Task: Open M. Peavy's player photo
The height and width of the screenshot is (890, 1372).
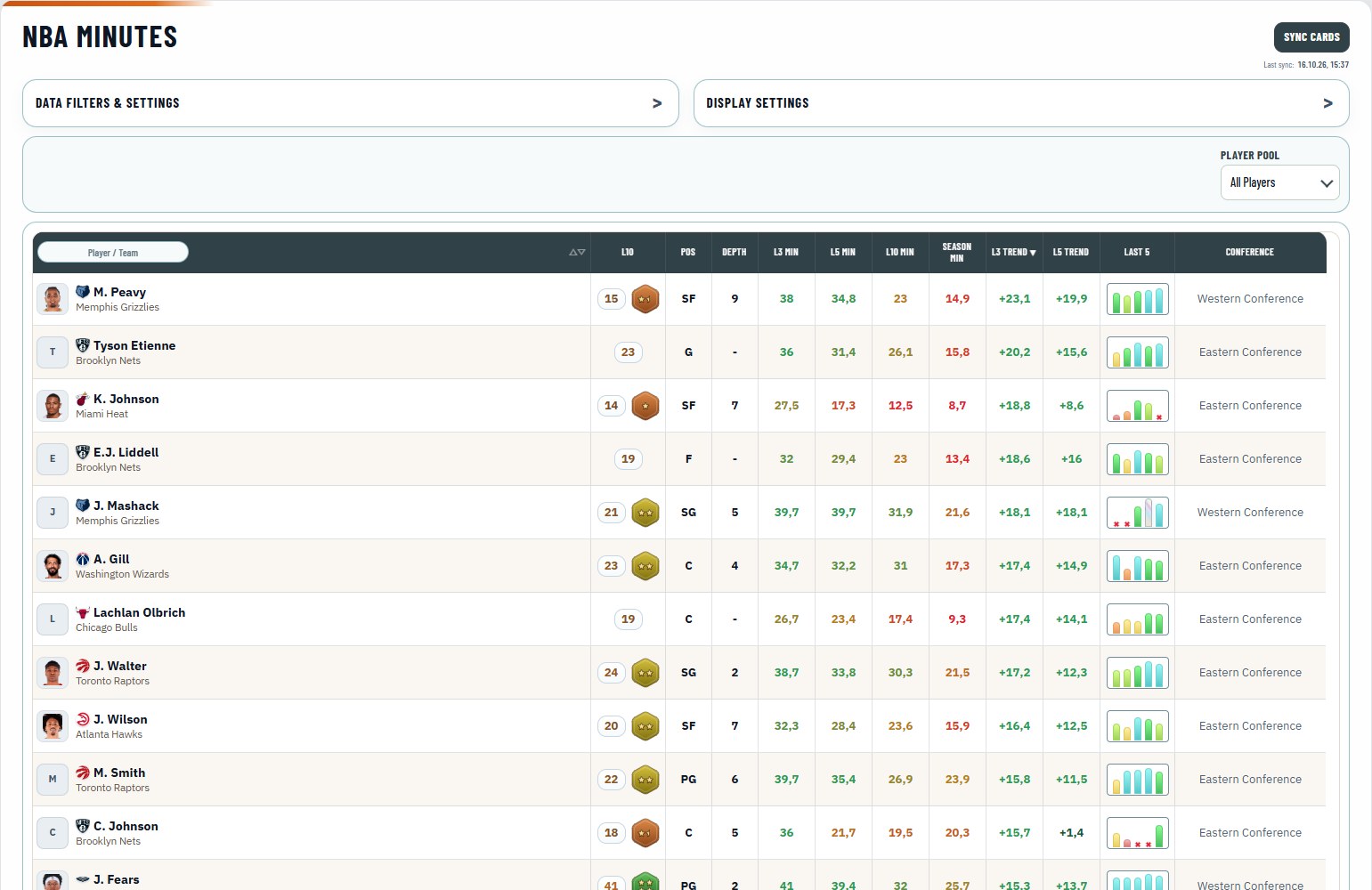Action: tap(53, 299)
